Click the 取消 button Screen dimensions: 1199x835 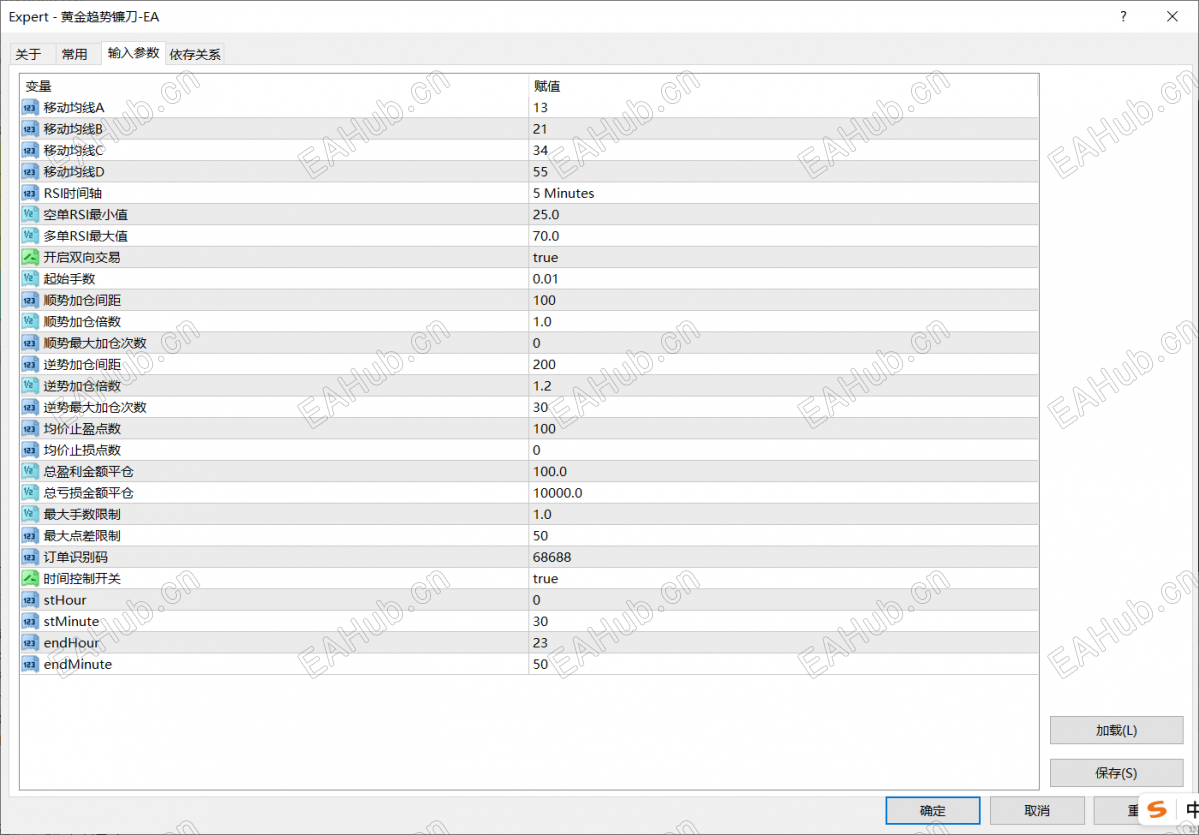click(x=1037, y=811)
